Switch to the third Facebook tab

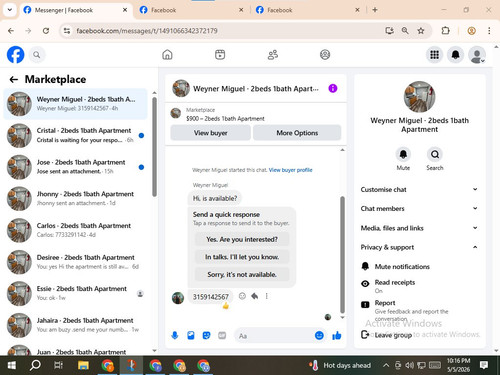click(x=308, y=10)
